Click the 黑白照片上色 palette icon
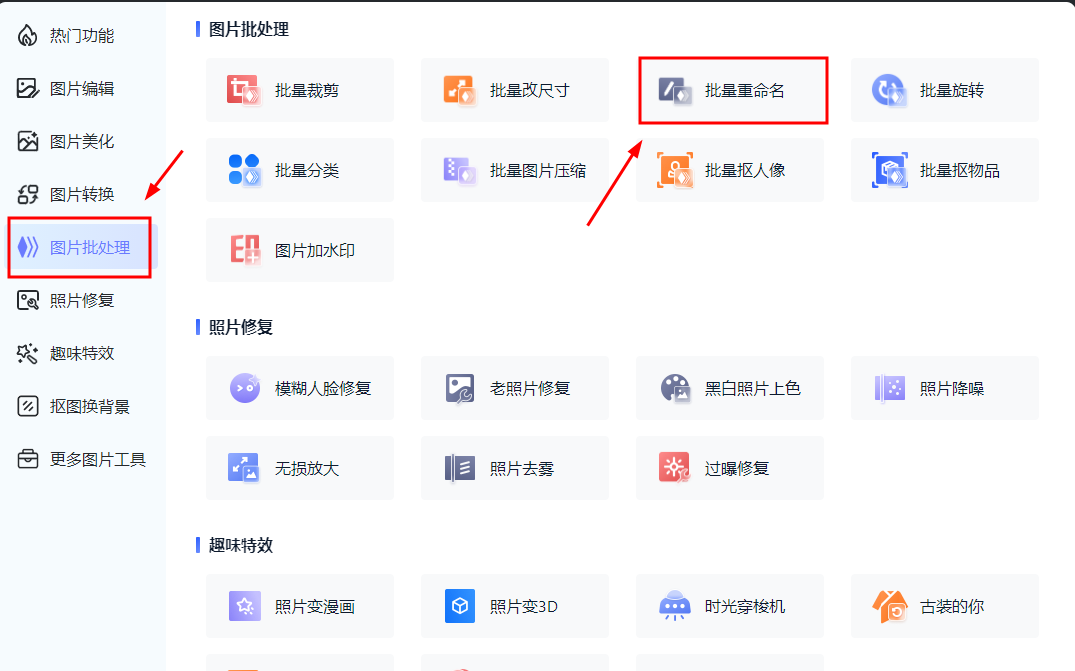Viewport: 1075px width, 671px height. [x=675, y=388]
